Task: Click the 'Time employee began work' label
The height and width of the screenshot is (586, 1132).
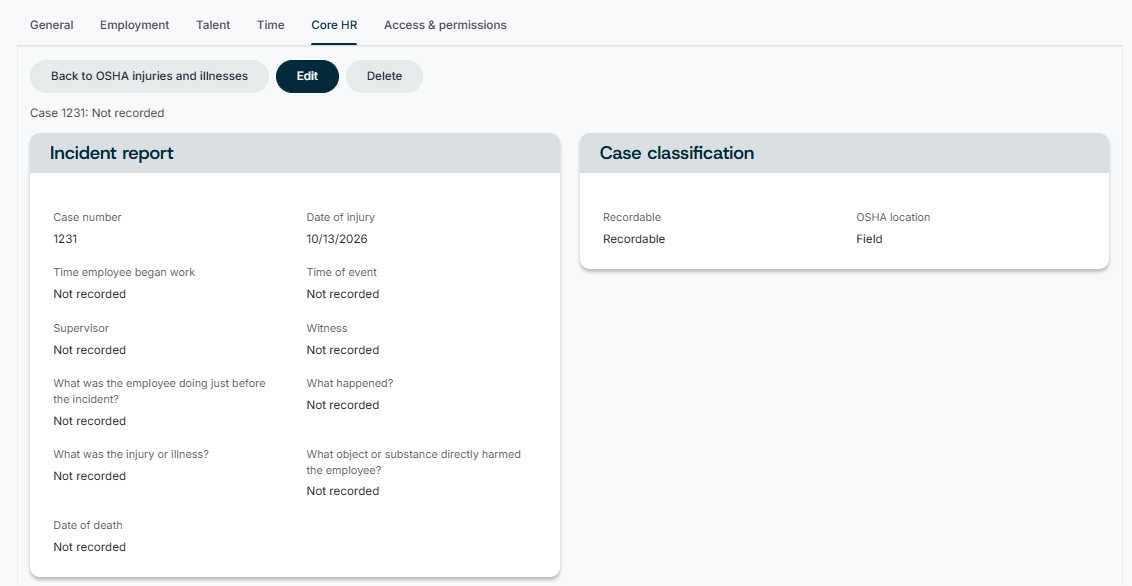Action: click(x=124, y=272)
